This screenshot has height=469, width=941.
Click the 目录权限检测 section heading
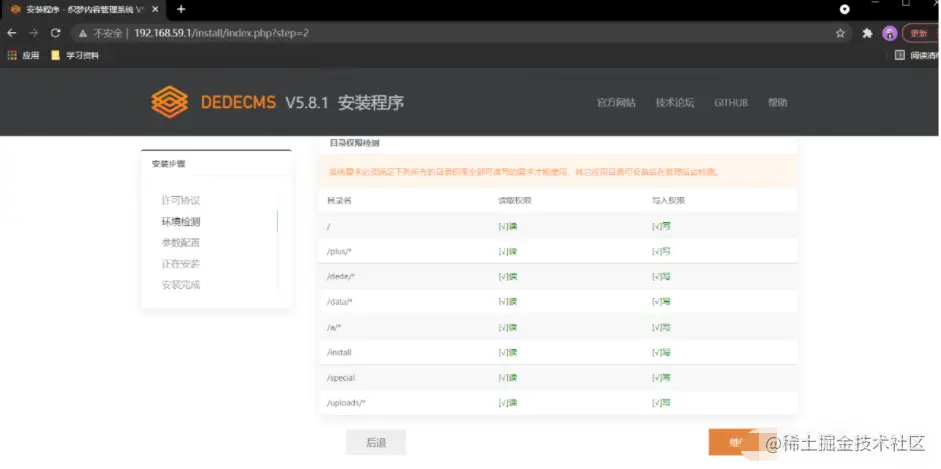pos(354,143)
